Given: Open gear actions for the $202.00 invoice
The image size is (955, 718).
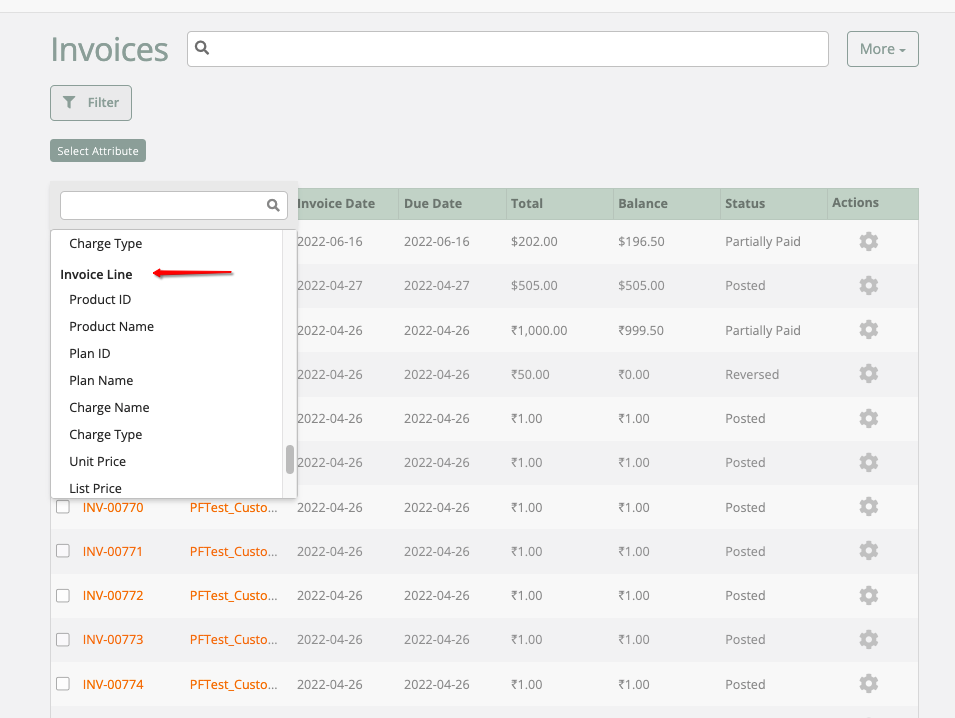Looking at the screenshot, I should 869,241.
